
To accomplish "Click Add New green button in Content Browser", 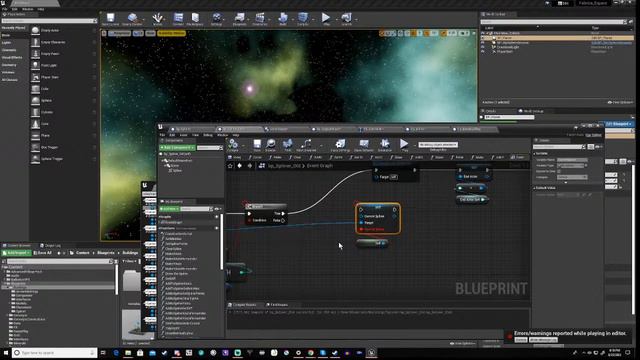I will pos(16,253).
